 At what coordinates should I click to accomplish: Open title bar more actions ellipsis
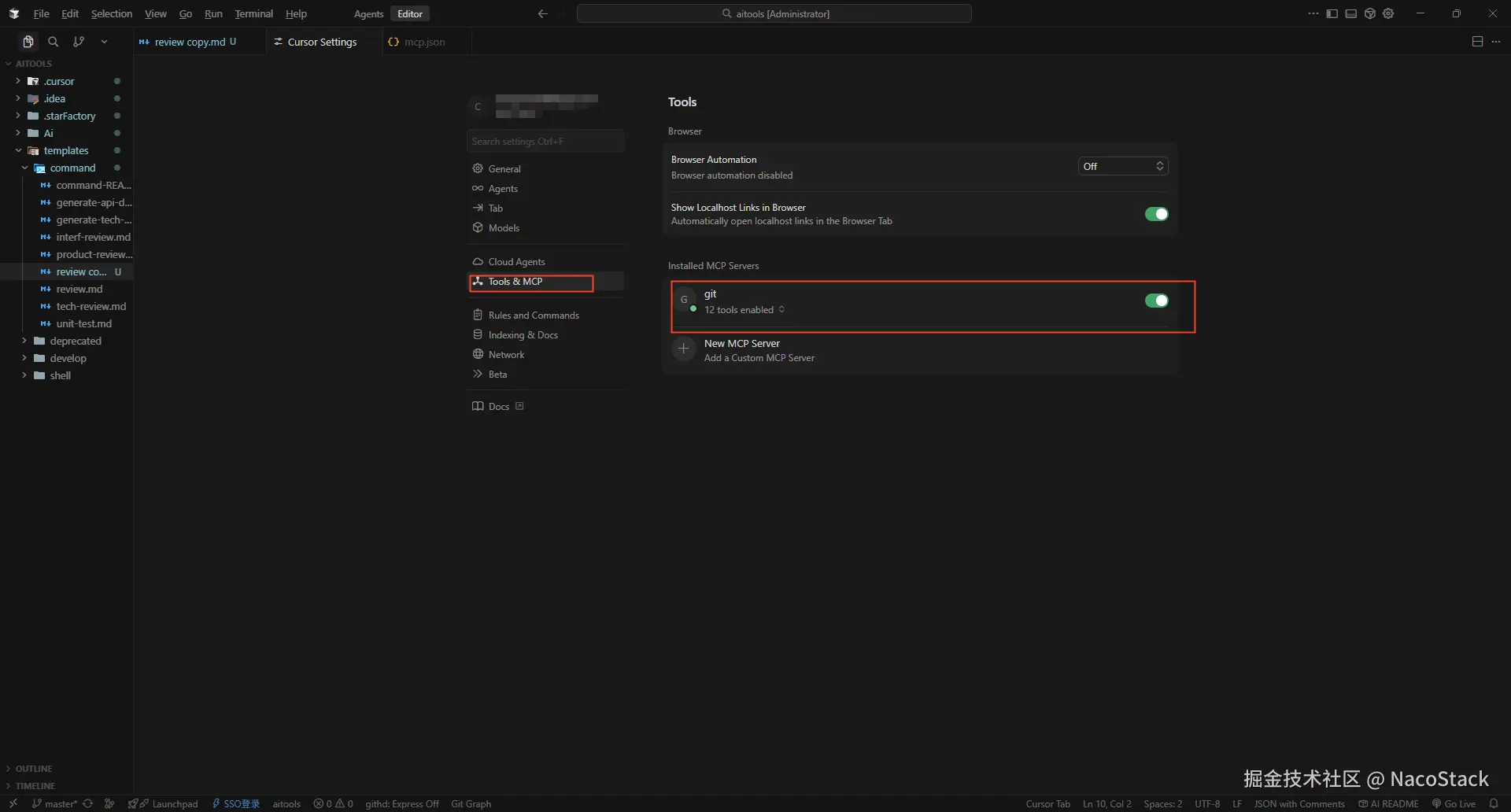[x=1313, y=13]
